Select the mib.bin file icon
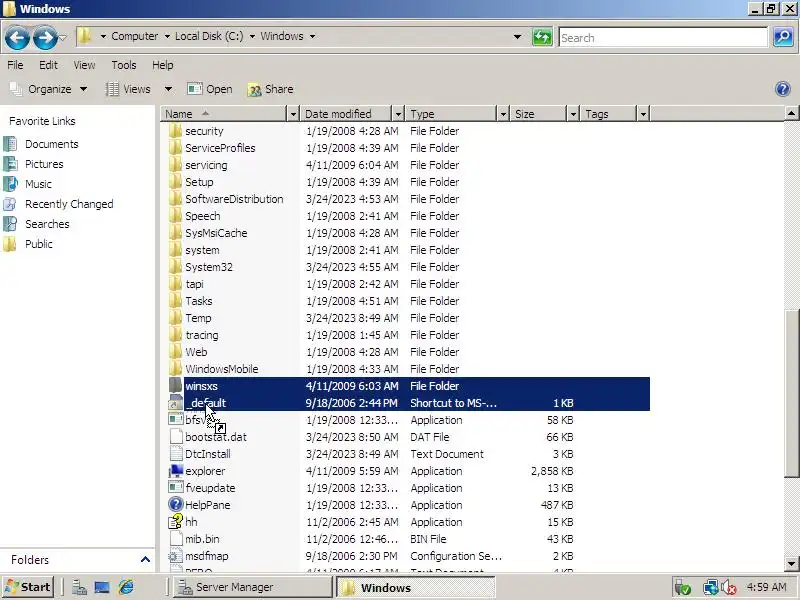This screenshot has height=600, width=800. pos(176,539)
